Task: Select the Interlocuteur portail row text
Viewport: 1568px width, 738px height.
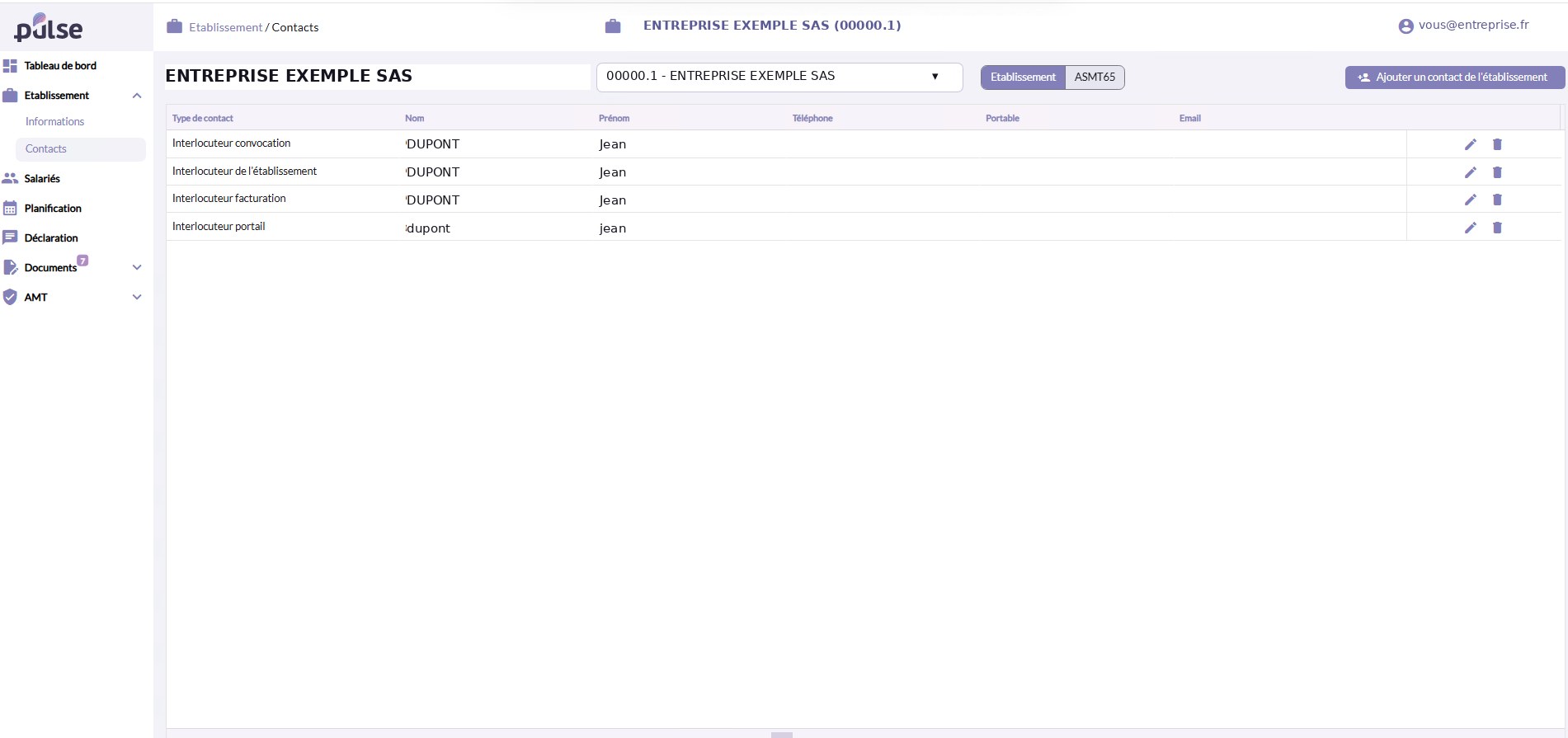Action: (x=219, y=226)
